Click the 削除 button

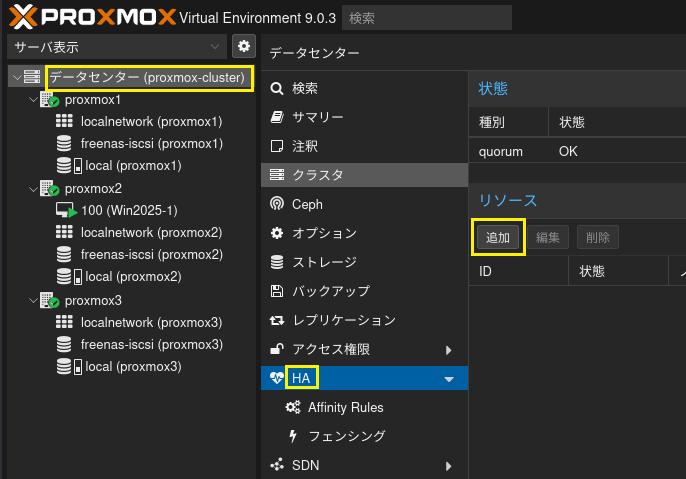[598, 237]
